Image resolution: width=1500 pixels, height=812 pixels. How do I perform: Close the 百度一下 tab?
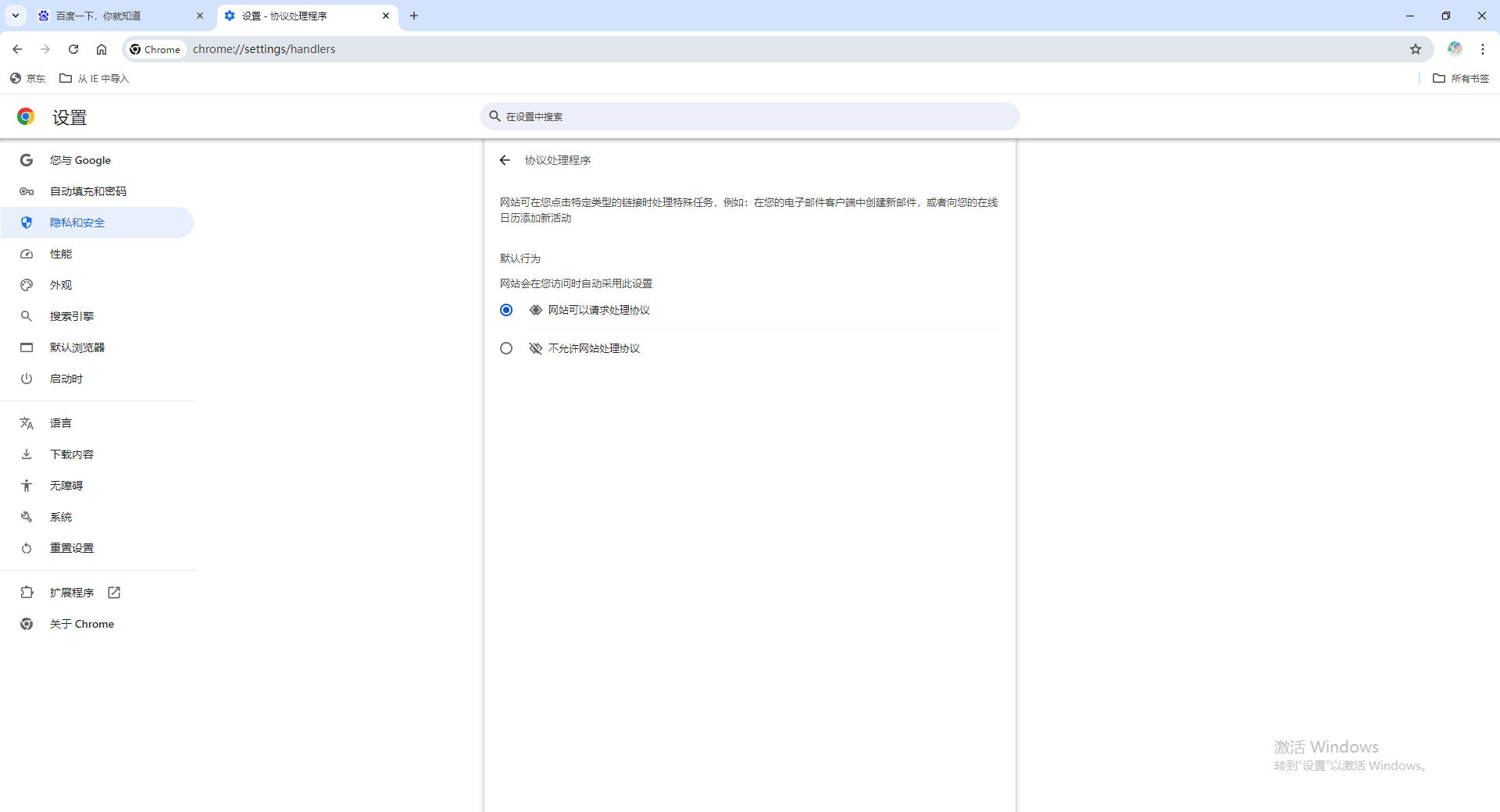coord(200,16)
